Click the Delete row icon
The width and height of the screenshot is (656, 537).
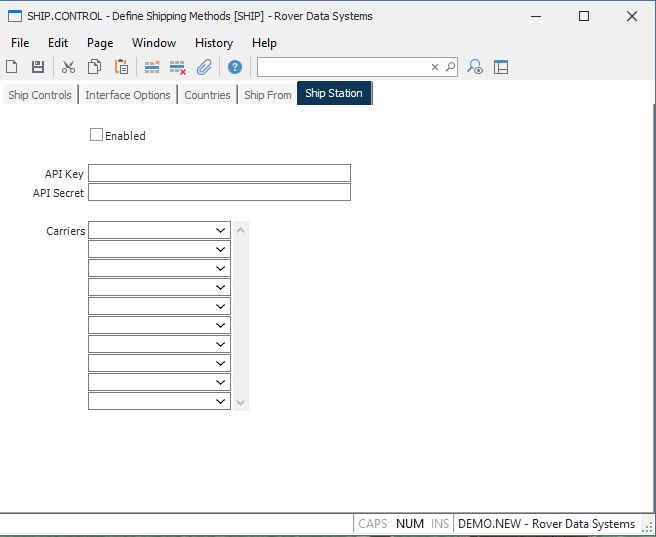(178, 67)
